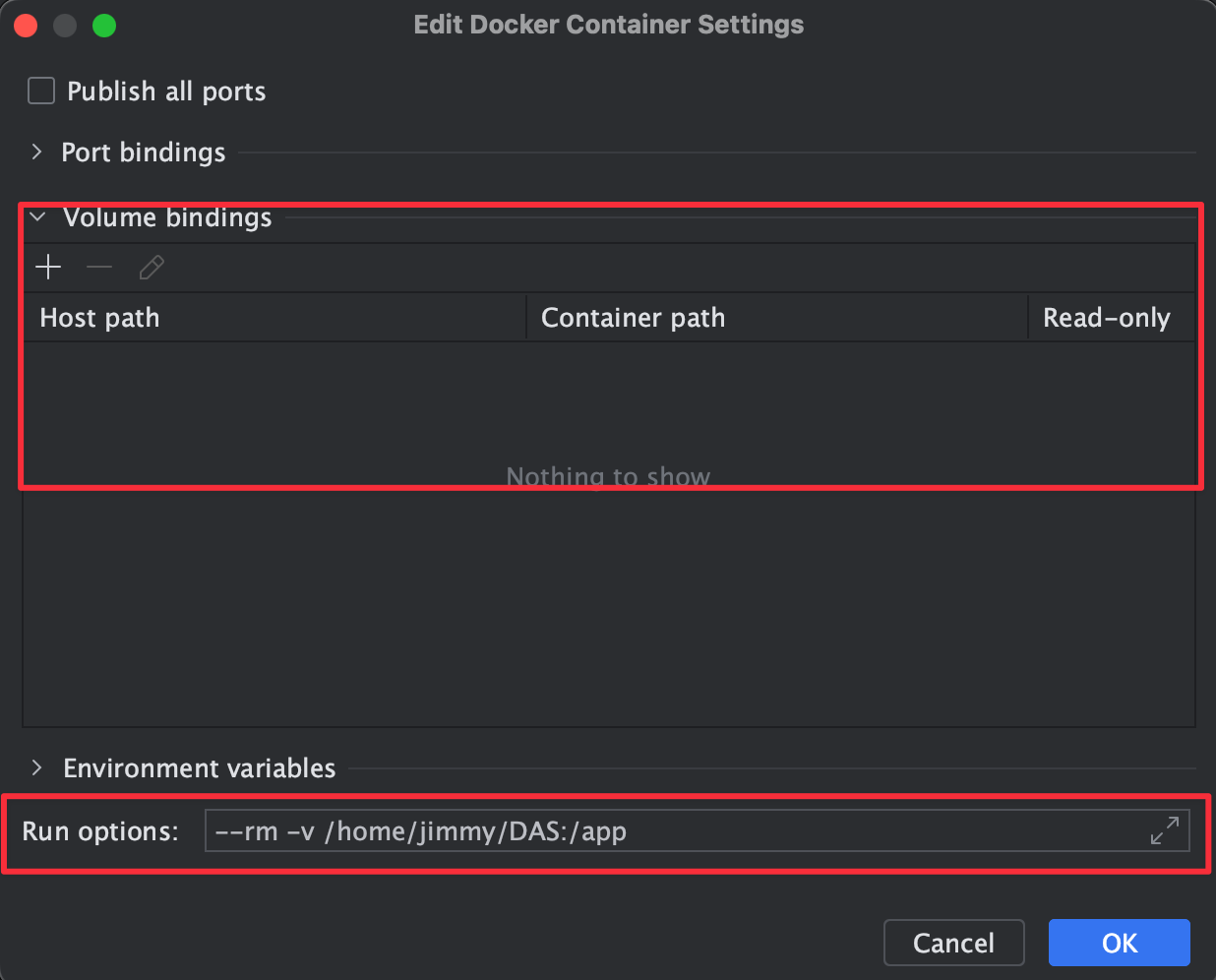Expand the Run options field with arrows icon
Image resolution: width=1216 pixels, height=980 pixels.
click(x=1164, y=830)
